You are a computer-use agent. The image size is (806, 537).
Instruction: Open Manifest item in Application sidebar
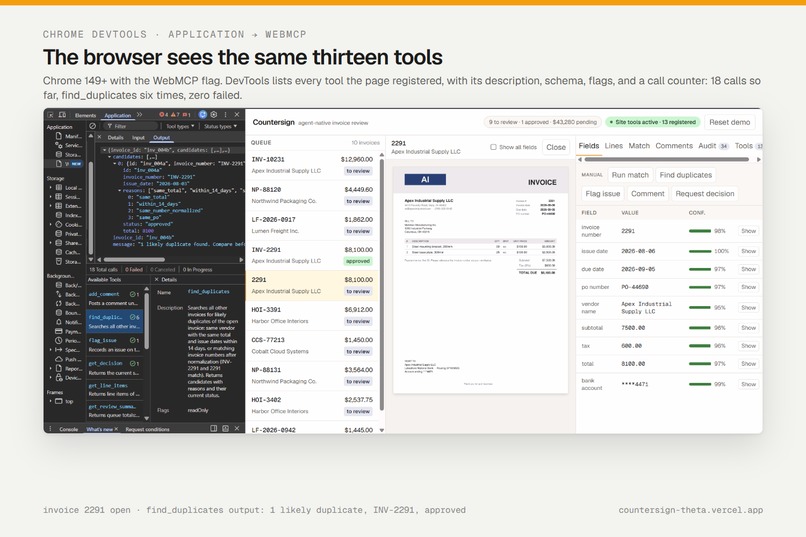tap(69, 136)
